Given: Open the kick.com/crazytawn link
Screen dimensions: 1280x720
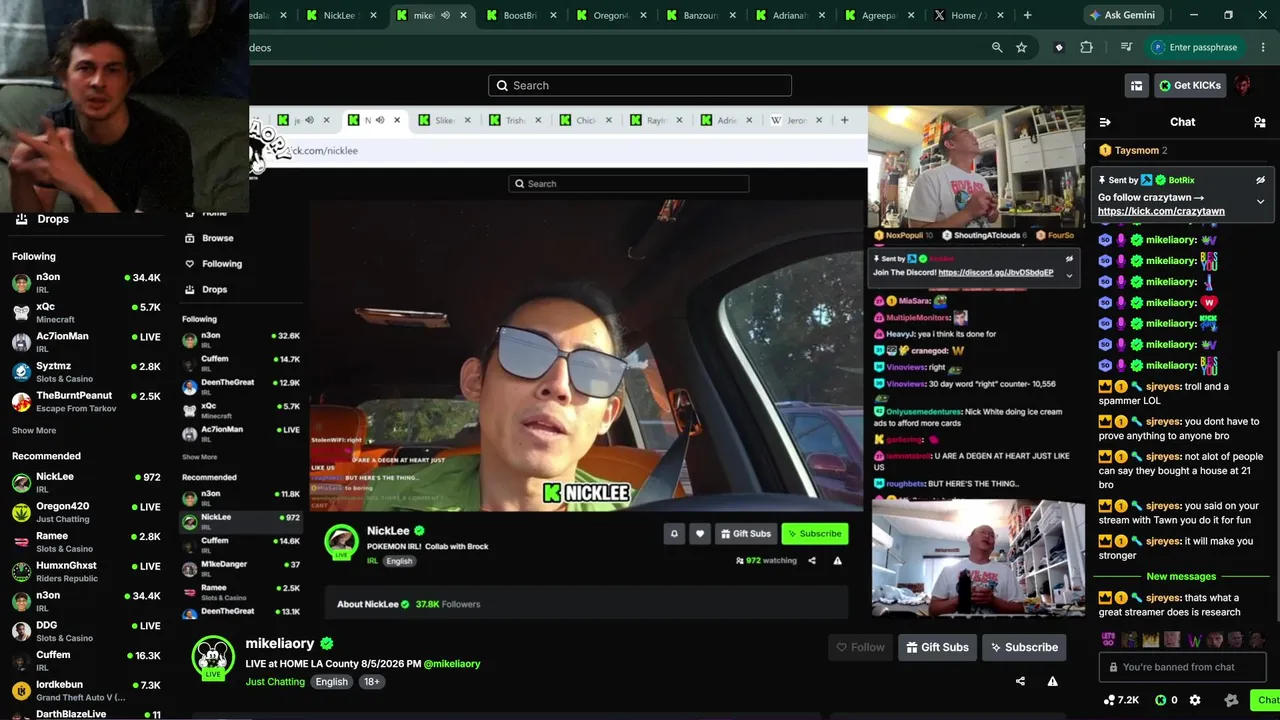Looking at the screenshot, I should click(1161, 211).
